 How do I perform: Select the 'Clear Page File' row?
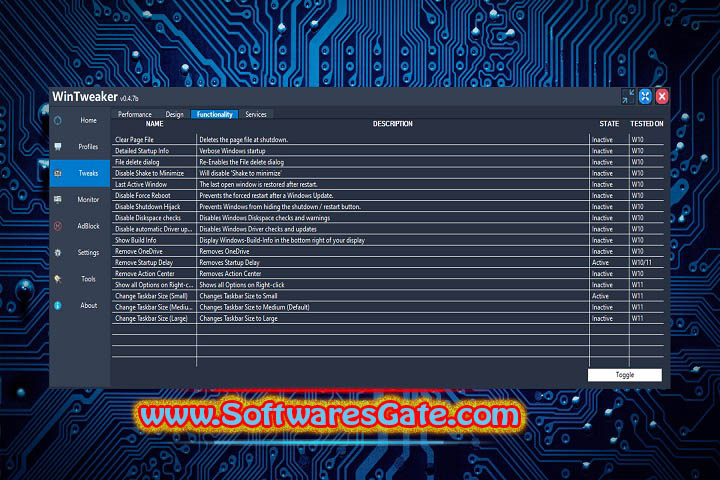click(388, 140)
